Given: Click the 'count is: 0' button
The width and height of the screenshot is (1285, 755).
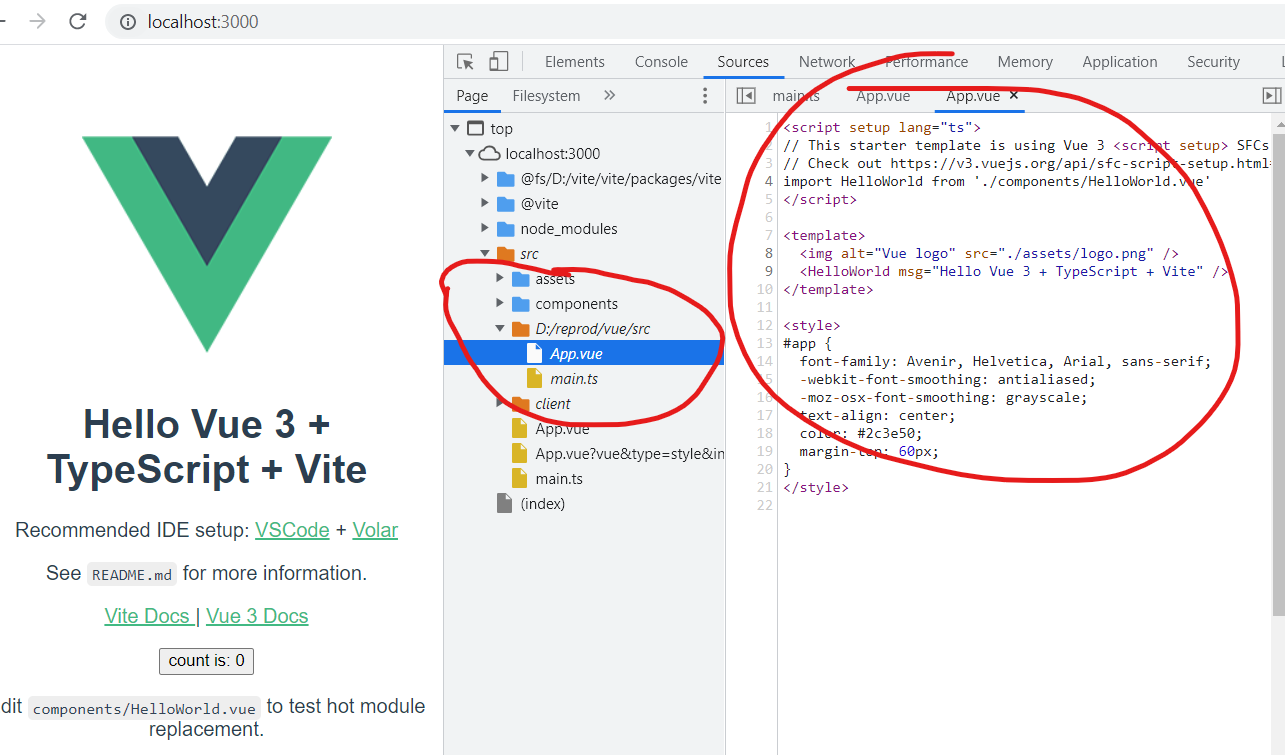Looking at the screenshot, I should point(206,661).
